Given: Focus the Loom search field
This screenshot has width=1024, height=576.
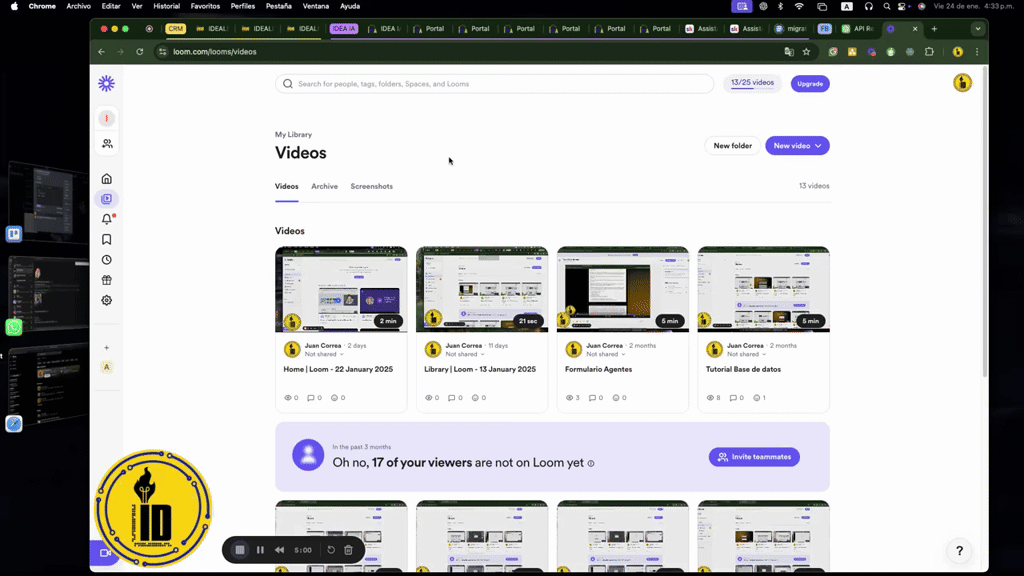Looking at the screenshot, I should pyautogui.click(x=494, y=84).
